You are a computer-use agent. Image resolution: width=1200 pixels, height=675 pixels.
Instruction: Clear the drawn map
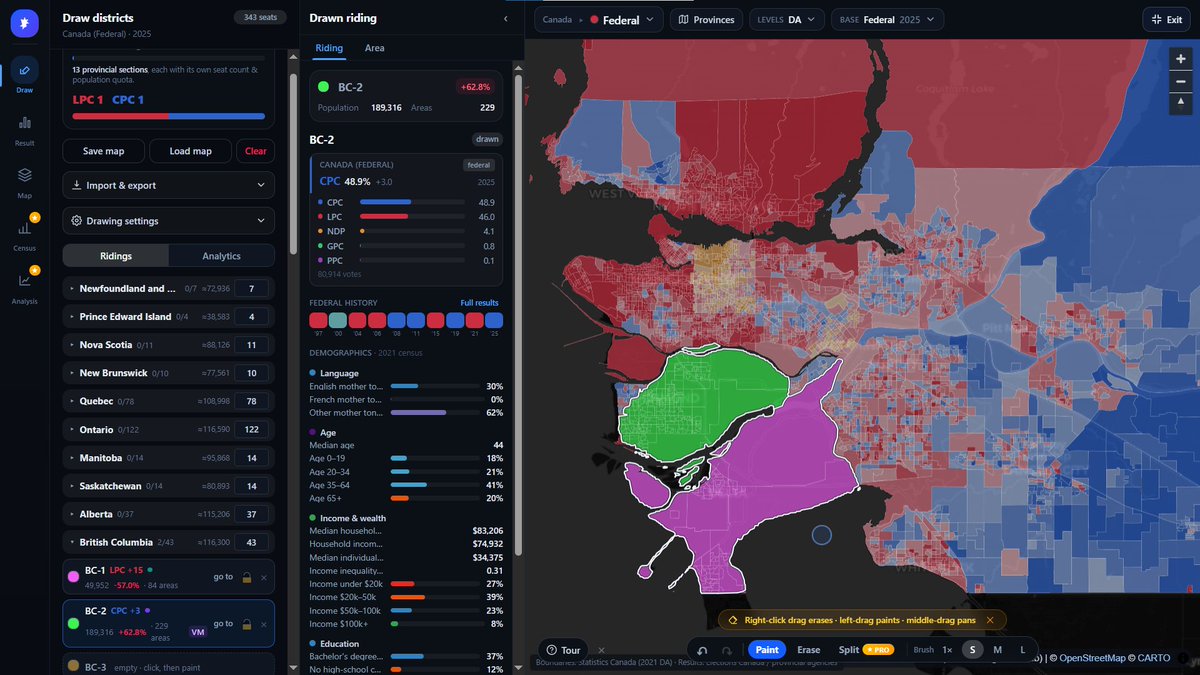click(255, 151)
